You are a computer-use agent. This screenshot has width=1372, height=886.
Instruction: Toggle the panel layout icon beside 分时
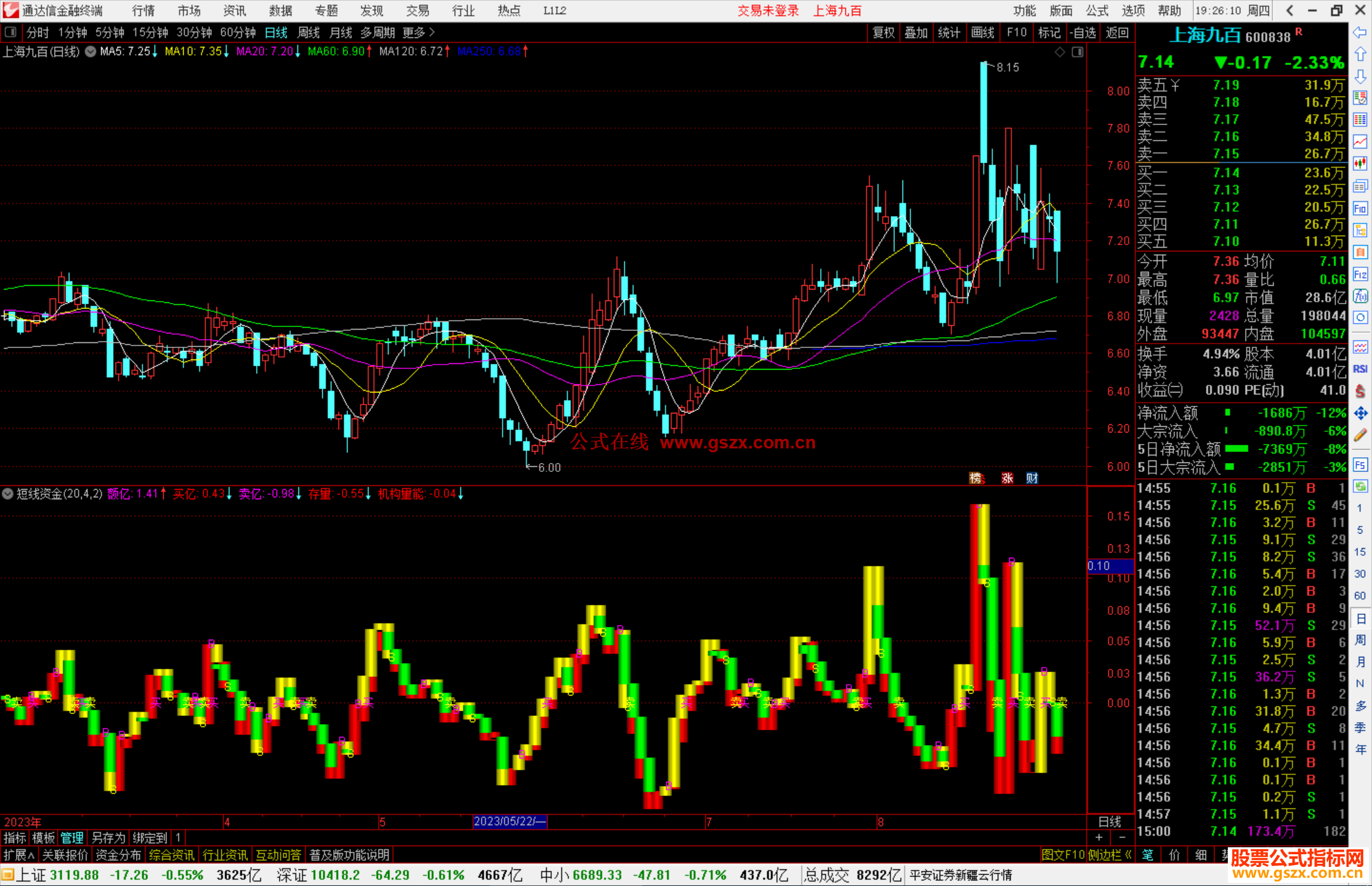11,32
